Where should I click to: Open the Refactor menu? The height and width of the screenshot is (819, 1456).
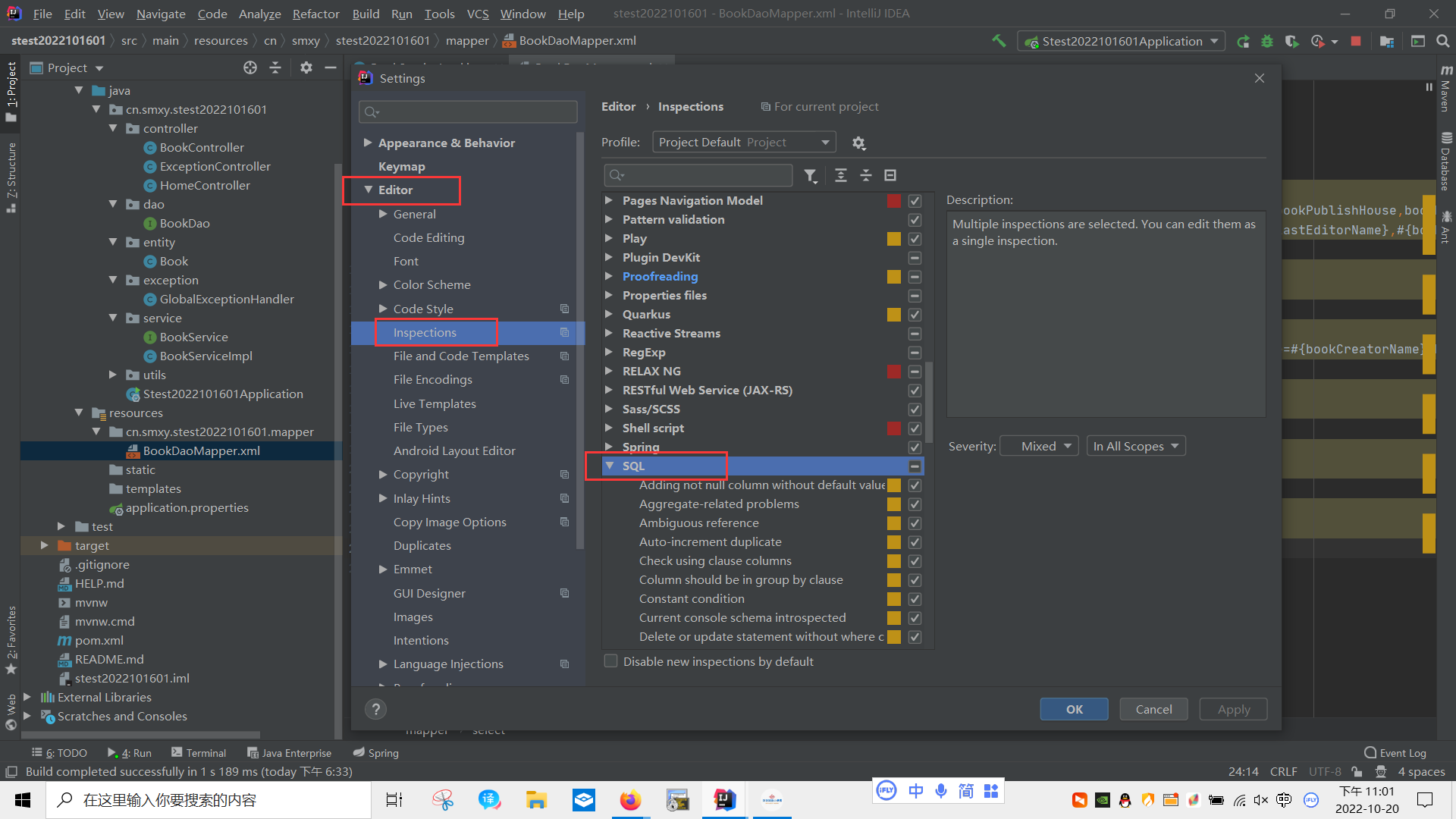coord(315,14)
